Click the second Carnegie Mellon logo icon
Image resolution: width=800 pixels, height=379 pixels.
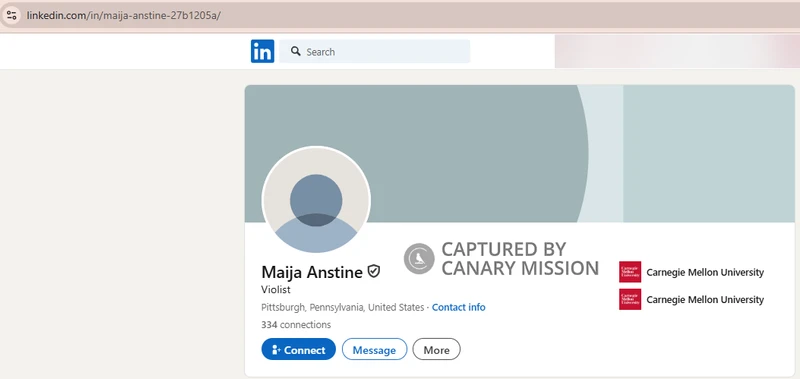pyautogui.click(x=630, y=299)
